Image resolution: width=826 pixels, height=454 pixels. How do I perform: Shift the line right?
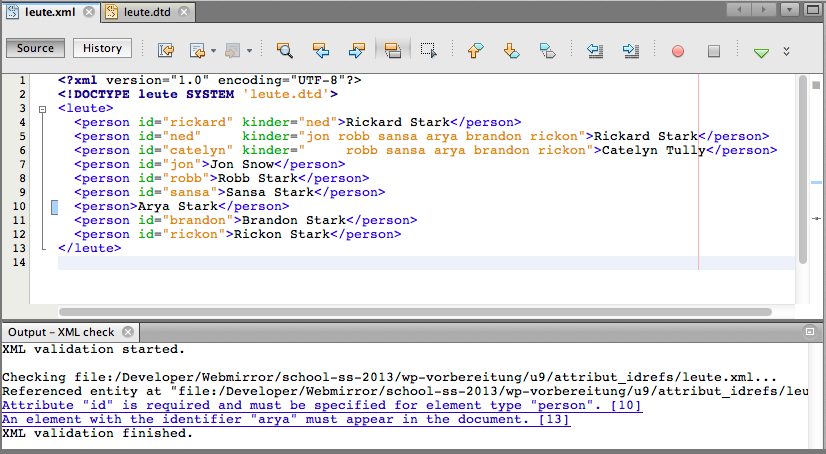click(x=631, y=51)
